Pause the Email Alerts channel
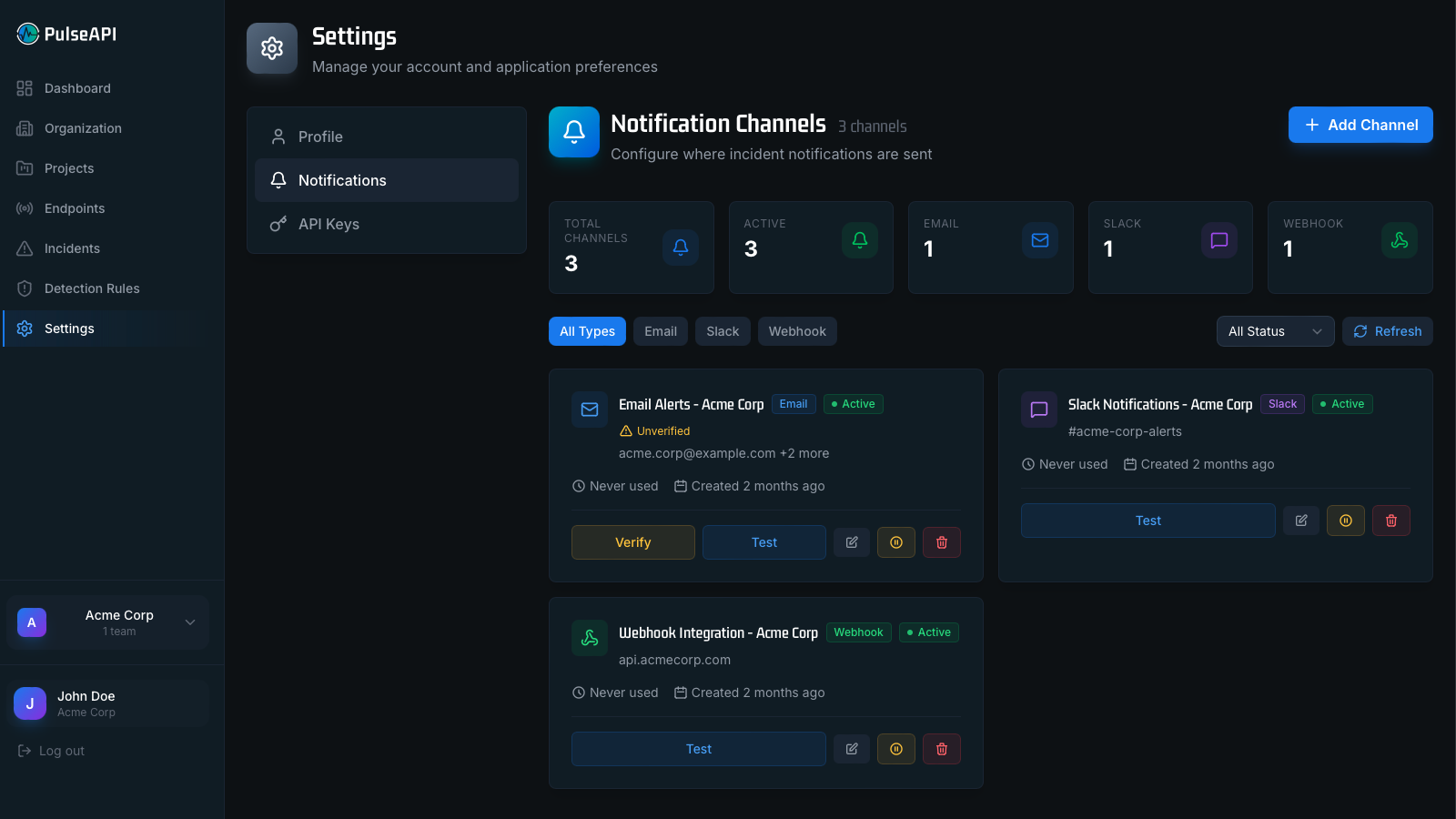Viewport: 1456px width, 819px height. 896,542
